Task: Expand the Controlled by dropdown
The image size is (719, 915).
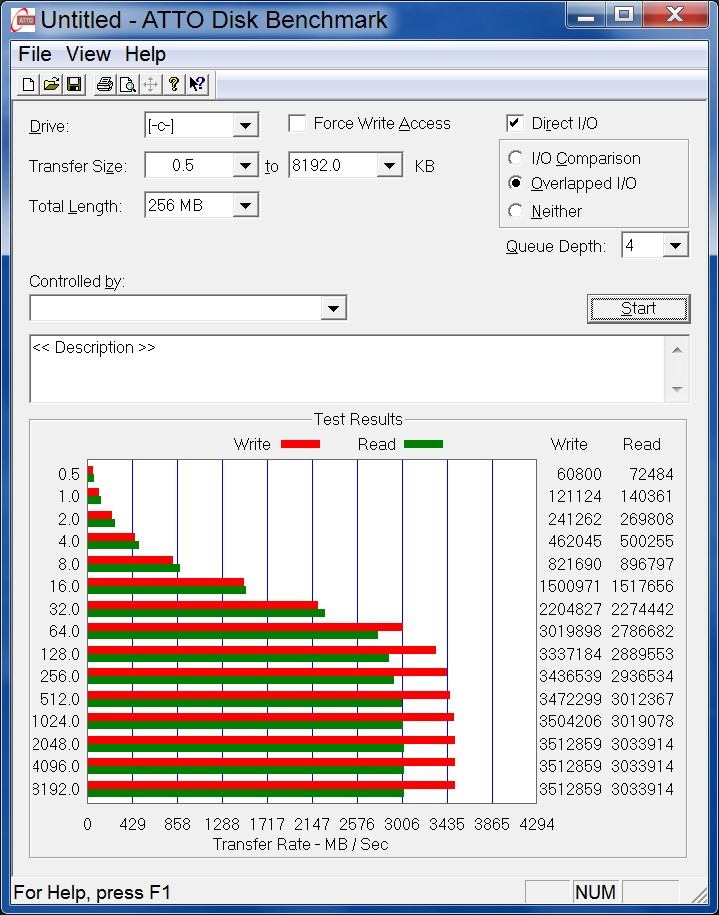Action: pos(333,308)
